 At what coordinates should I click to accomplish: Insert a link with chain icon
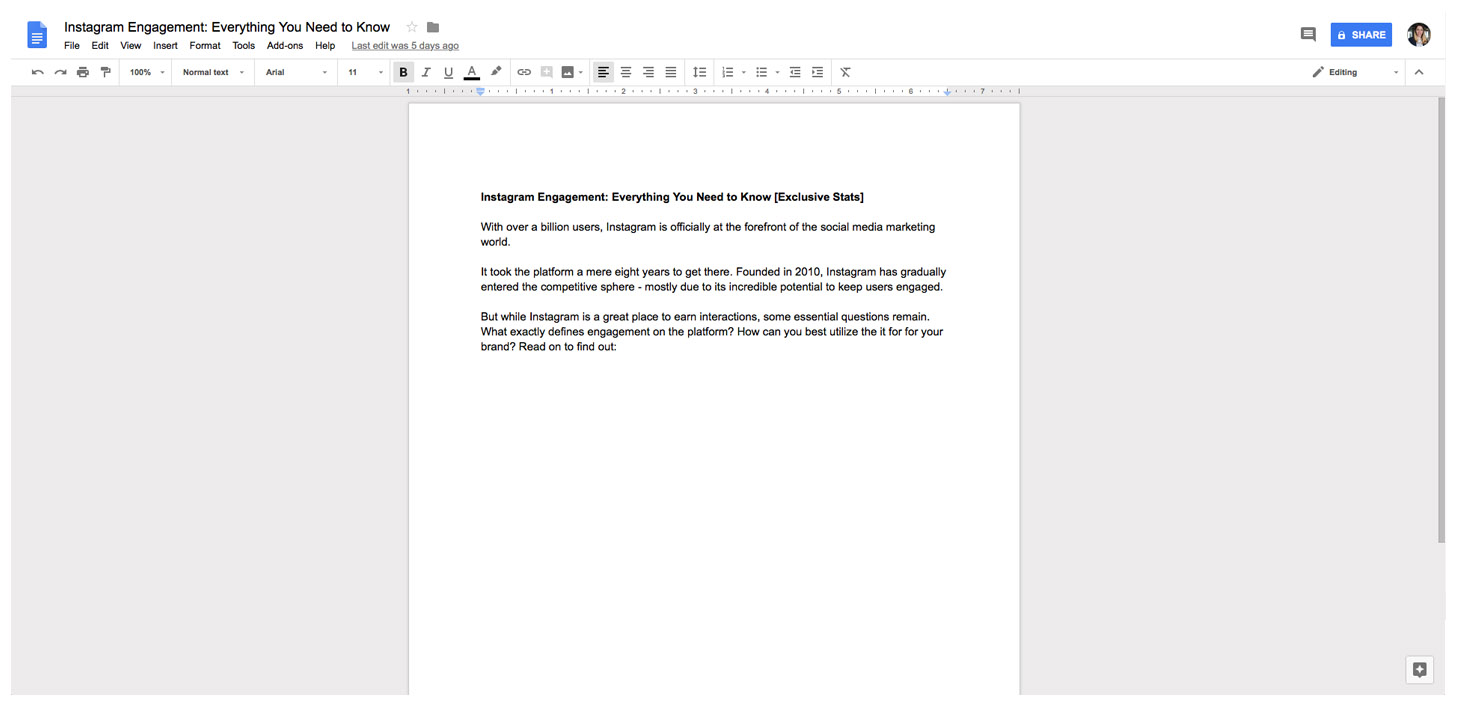point(524,72)
